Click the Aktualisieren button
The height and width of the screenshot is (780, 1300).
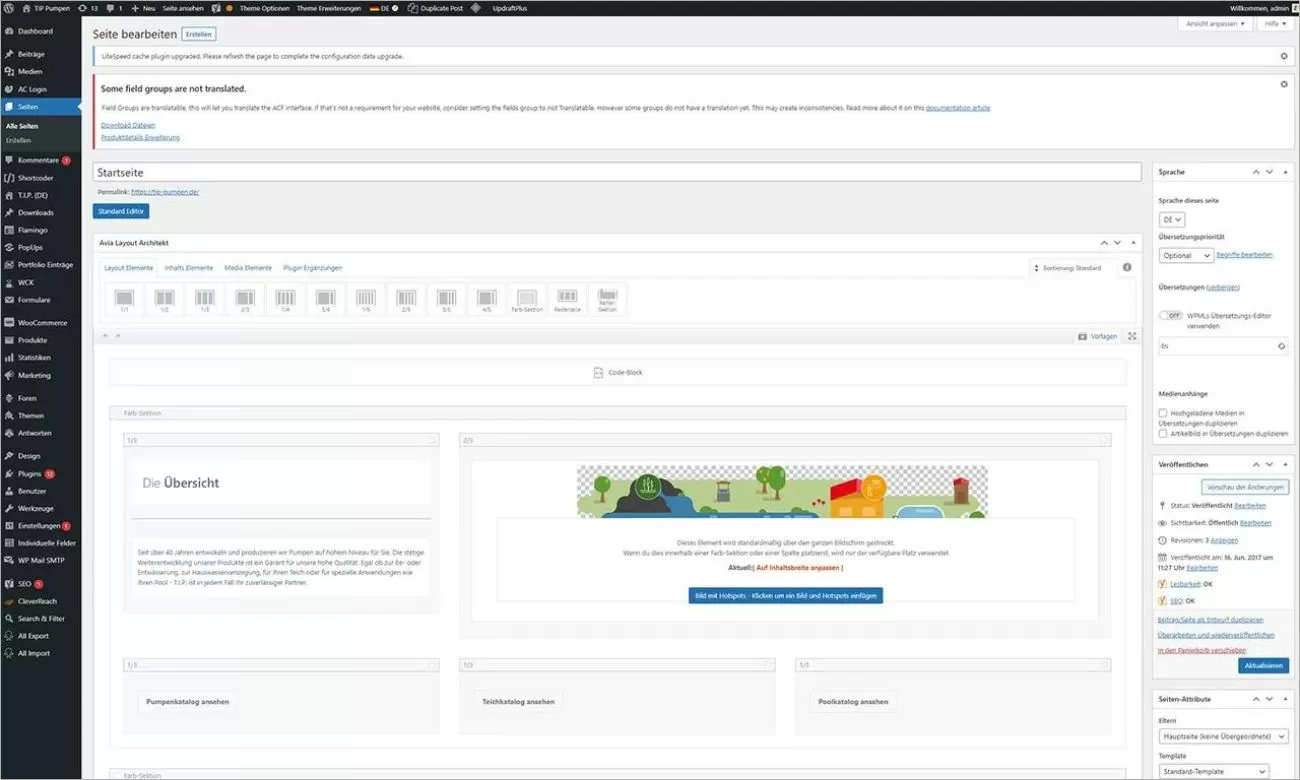click(x=1263, y=664)
